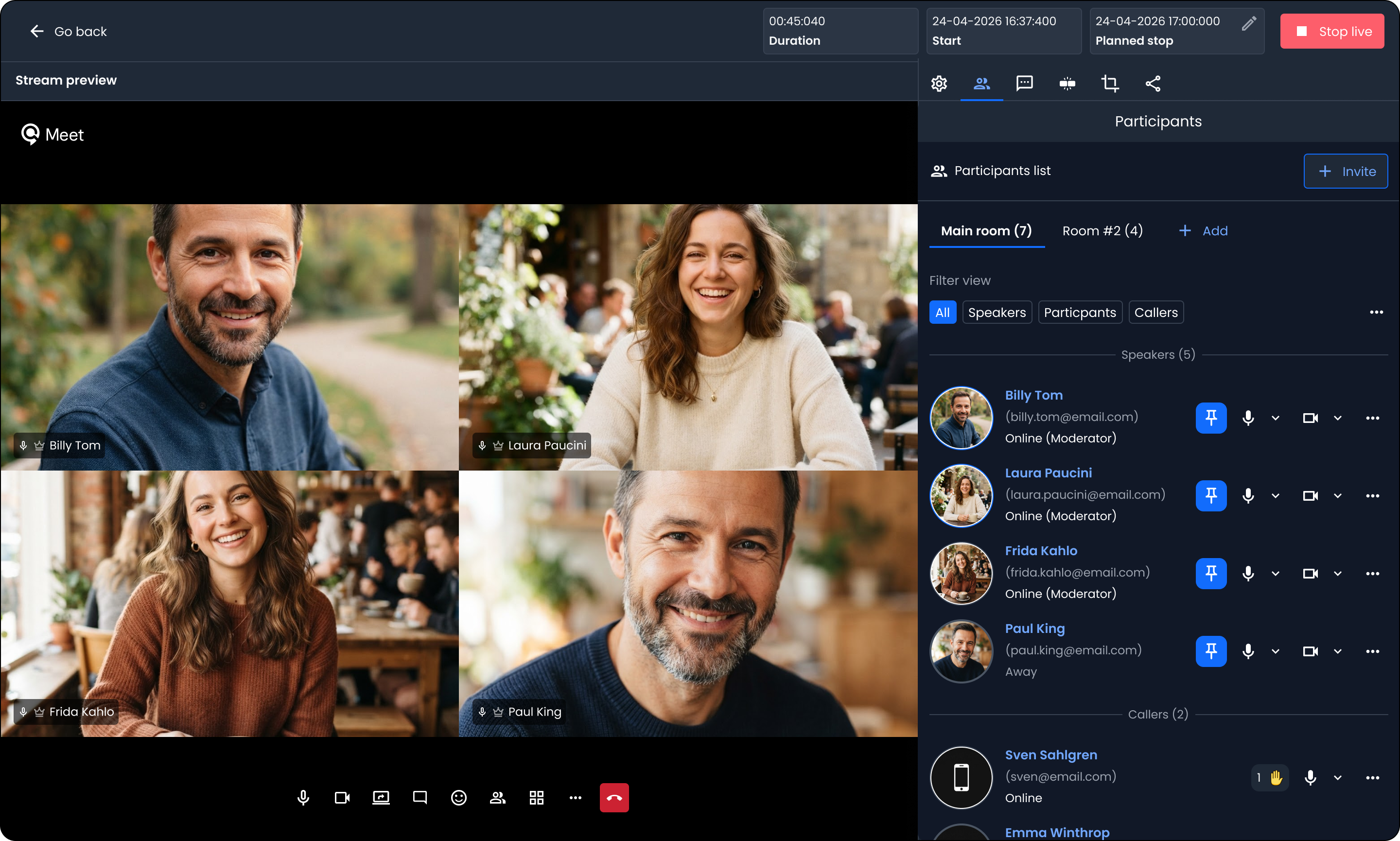
Task: Open the share panel icon
Action: (1153, 83)
